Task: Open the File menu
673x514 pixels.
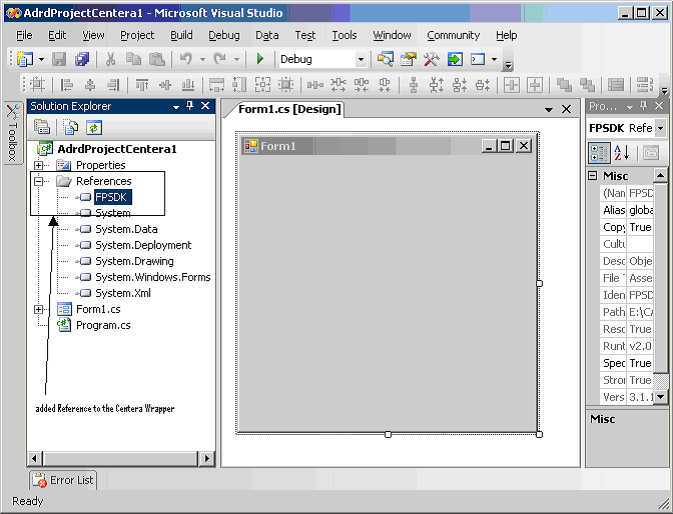Action: point(24,35)
